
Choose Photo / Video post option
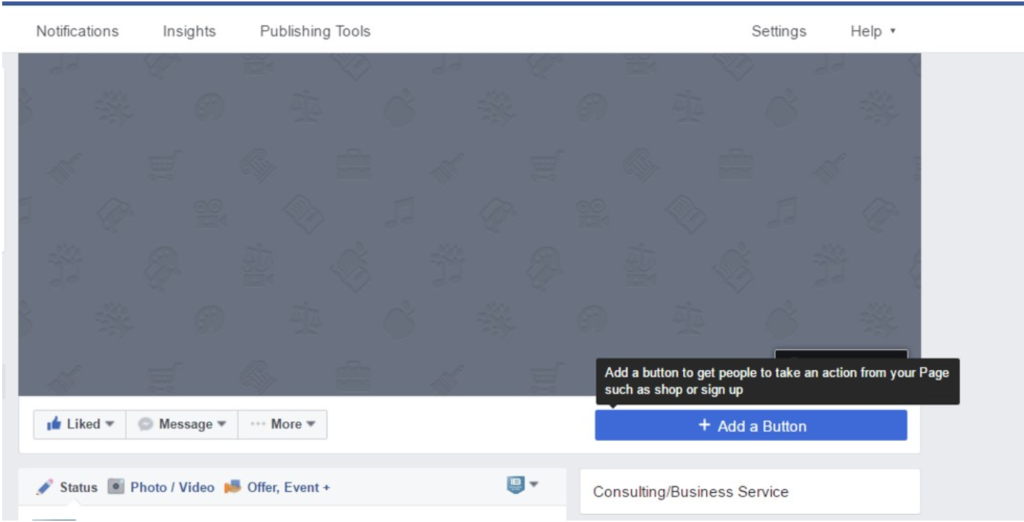coord(172,487)
